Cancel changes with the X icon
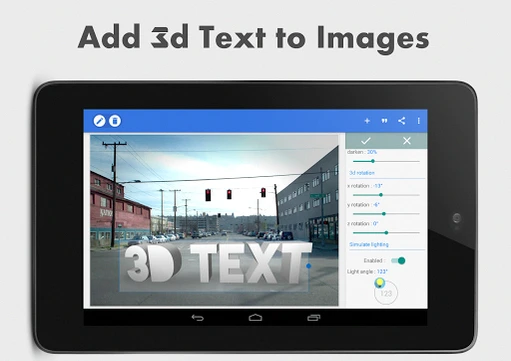 click(407, 141)
